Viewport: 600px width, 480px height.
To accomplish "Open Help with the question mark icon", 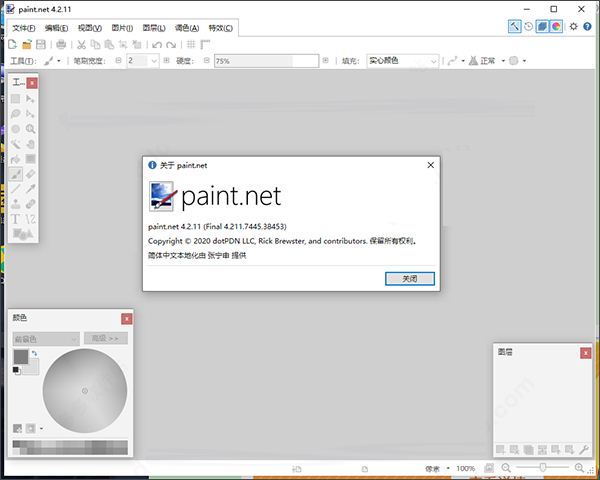I will [x=587, y=26].
